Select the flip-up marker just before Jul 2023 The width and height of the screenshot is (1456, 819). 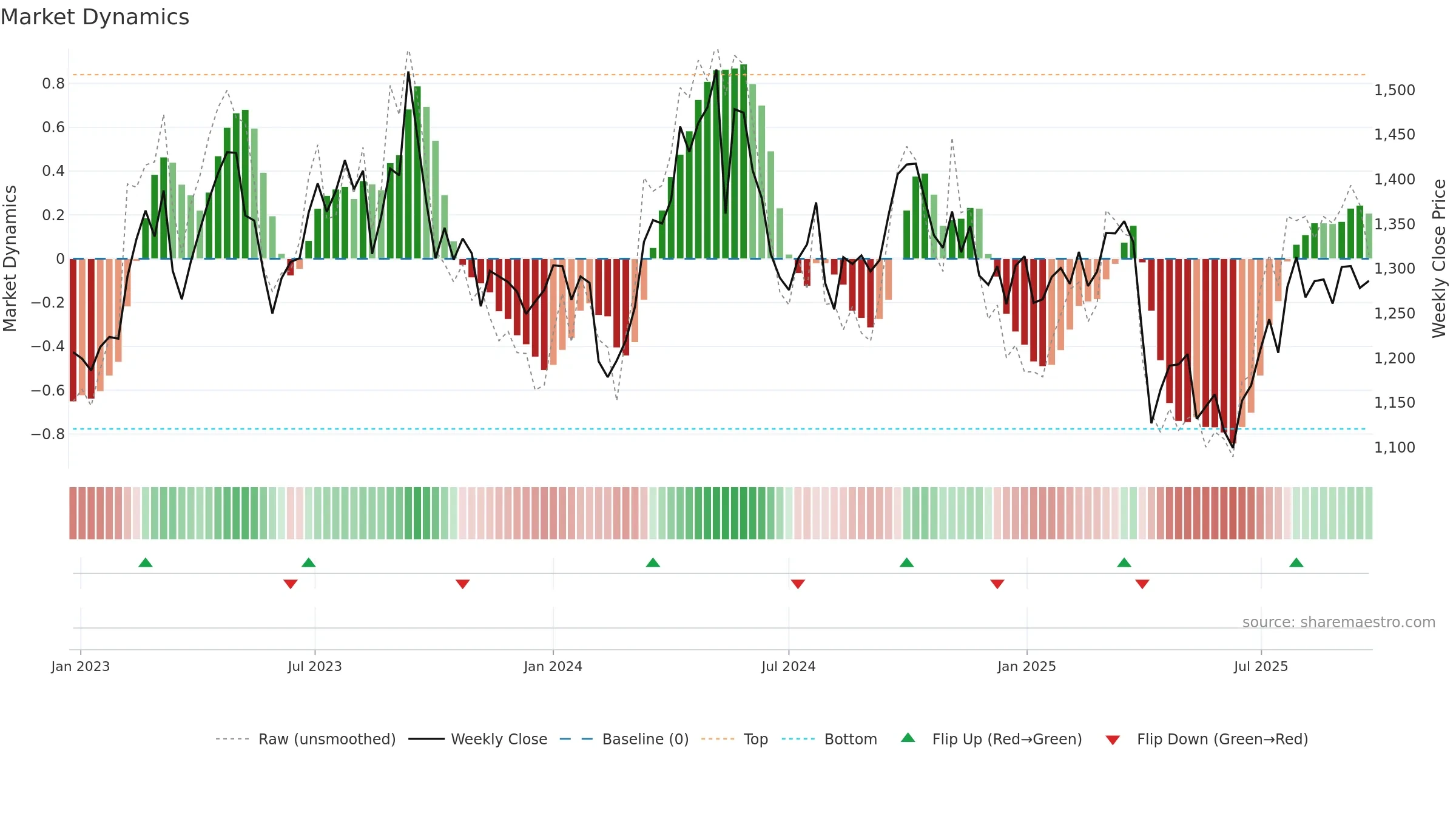(x=309, y=562)
